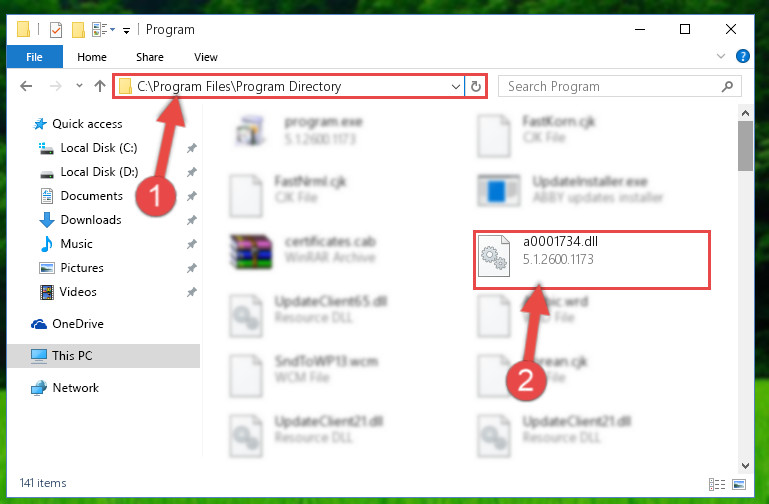Image resolution: width=769 pixels, height=504 pixels.
Task: Click the vertical scrollbar thumb
Action: click(745, 146)
